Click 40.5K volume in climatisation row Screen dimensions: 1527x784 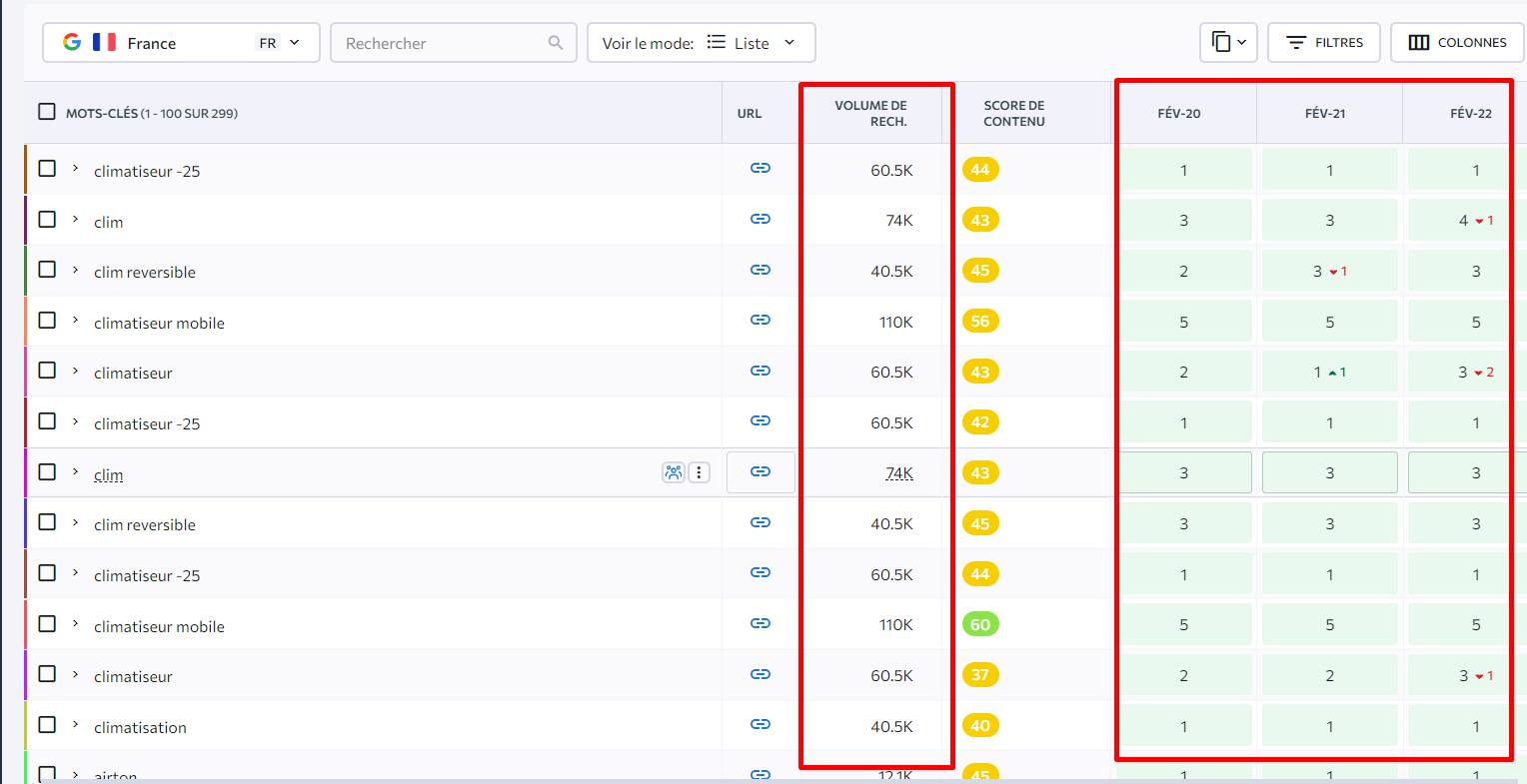tap(891, 726)
